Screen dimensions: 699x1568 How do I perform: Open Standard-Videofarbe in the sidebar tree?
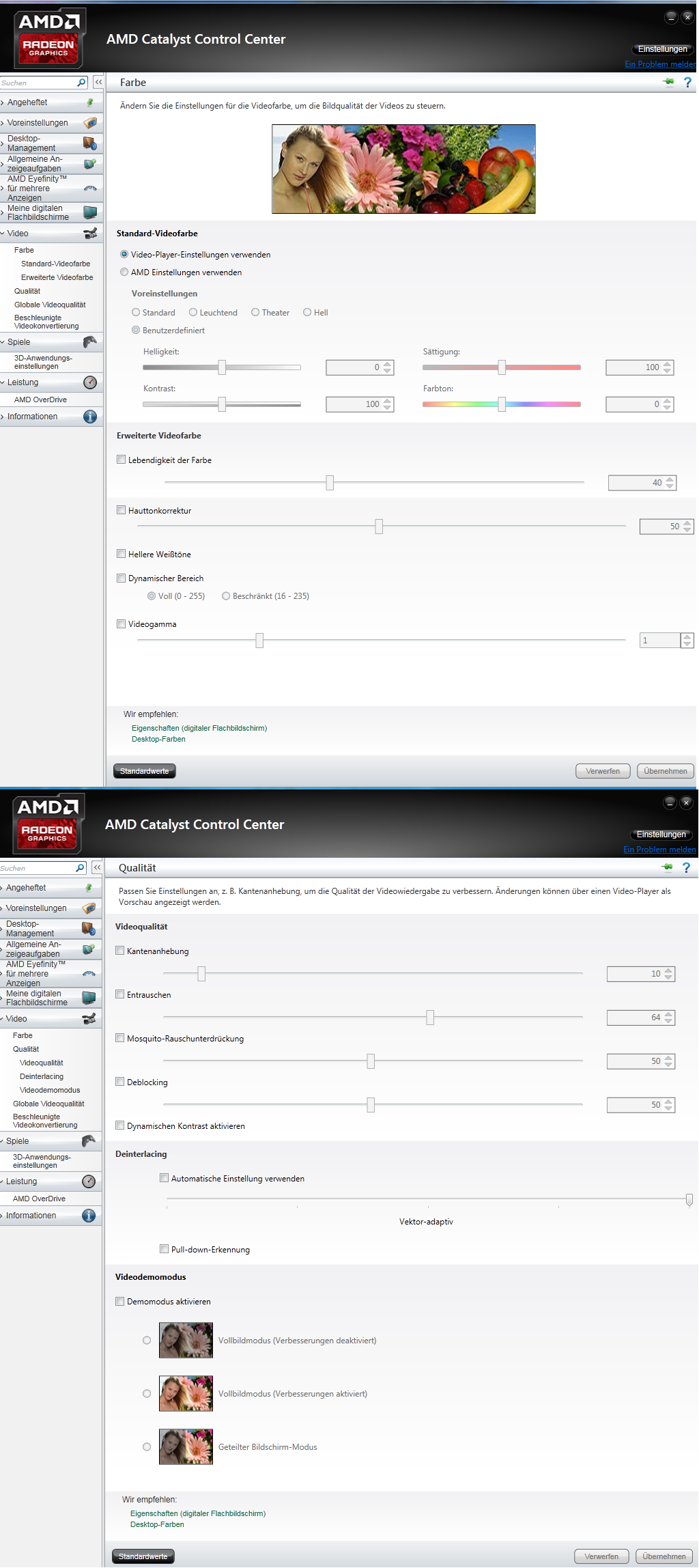coord(55,264)
